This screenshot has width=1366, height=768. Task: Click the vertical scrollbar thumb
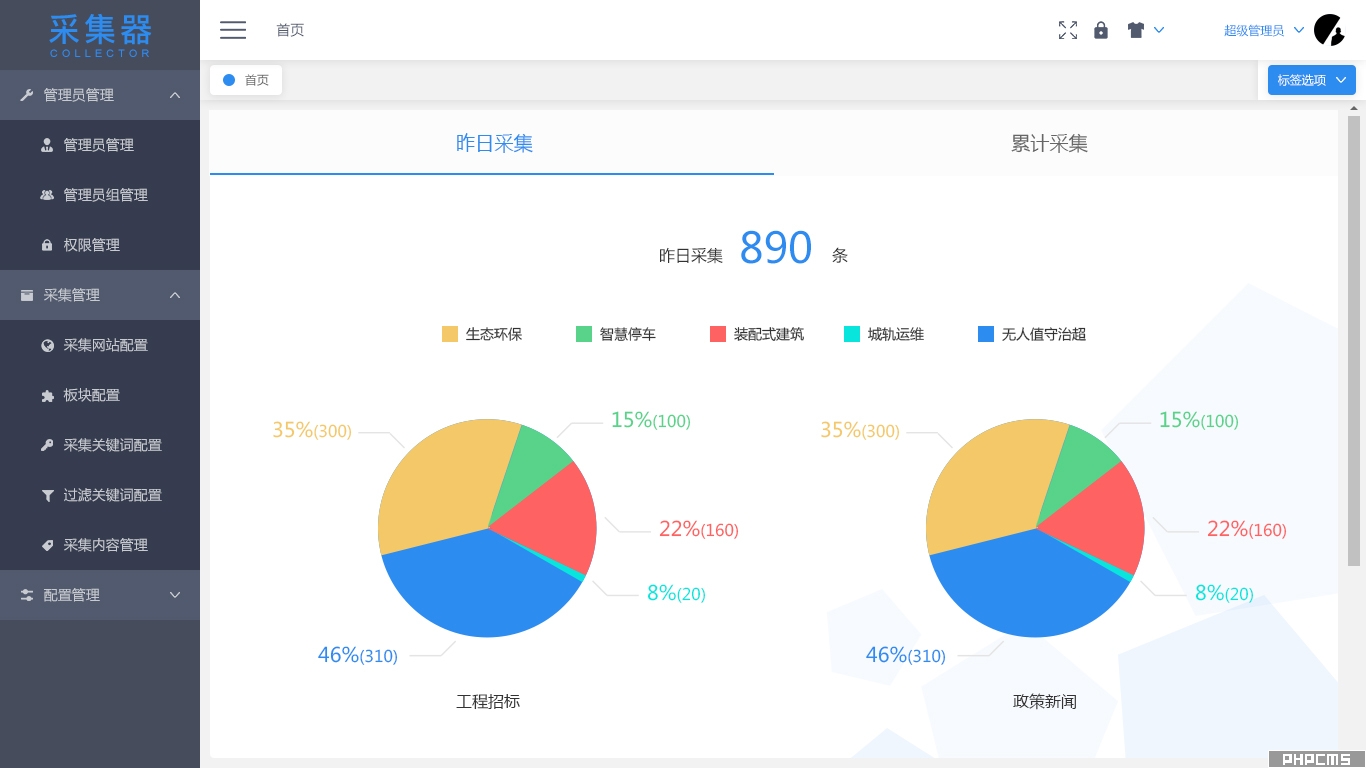point(1355,340)
